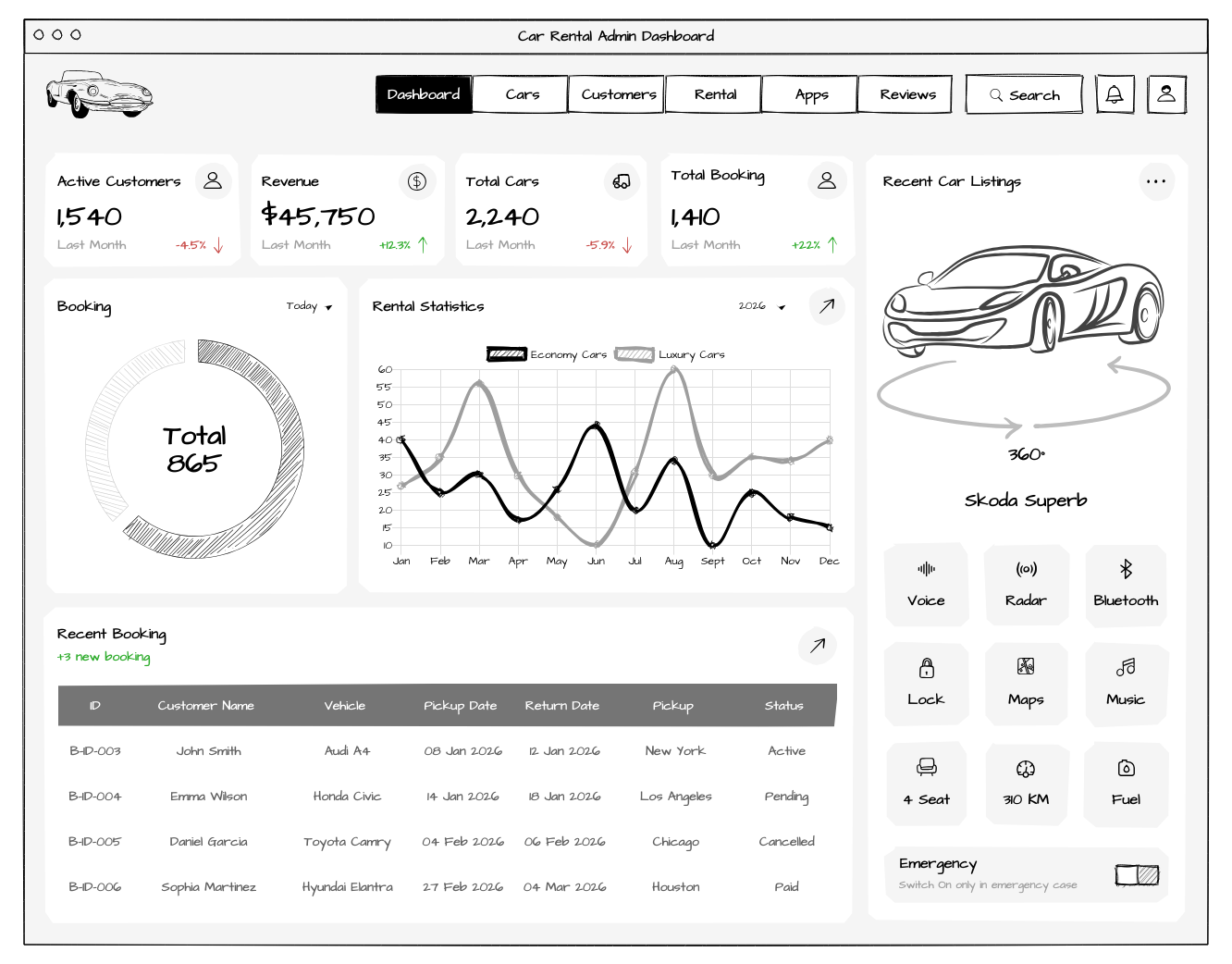Open the Today dropdown in Booking card

(309, 306)
